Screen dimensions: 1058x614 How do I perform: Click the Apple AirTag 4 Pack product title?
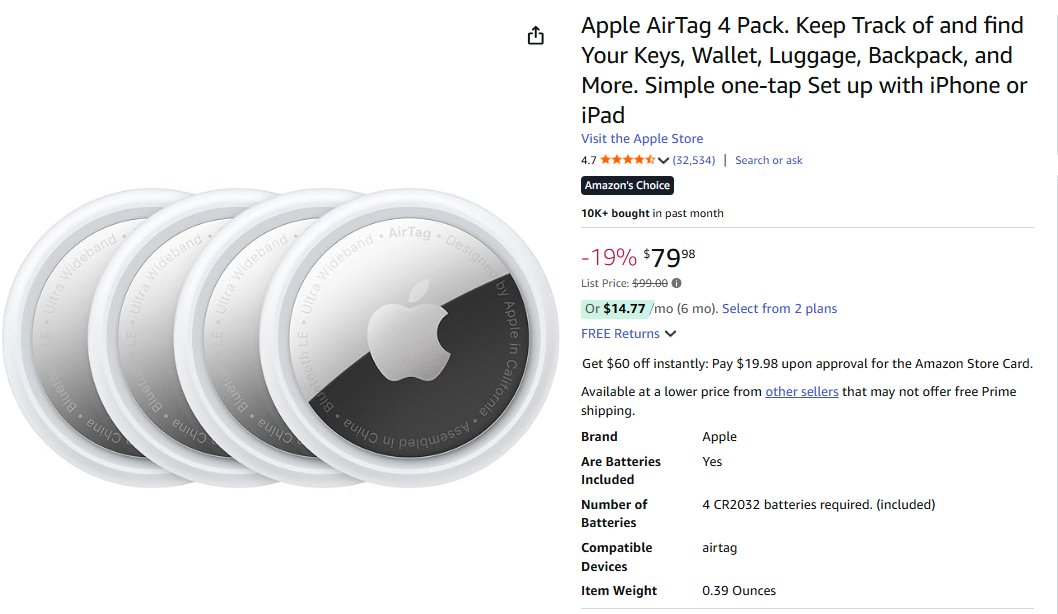[x=804, y=70]
